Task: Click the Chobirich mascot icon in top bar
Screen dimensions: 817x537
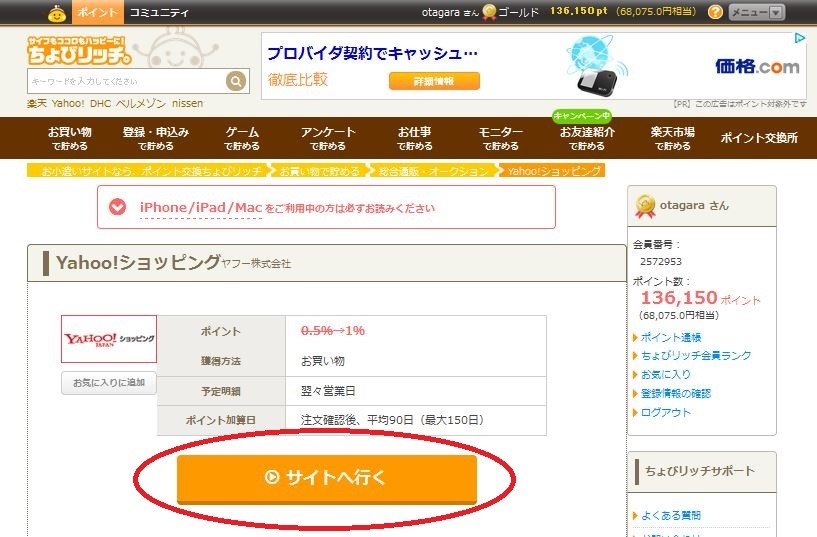Action: point(57,14)
